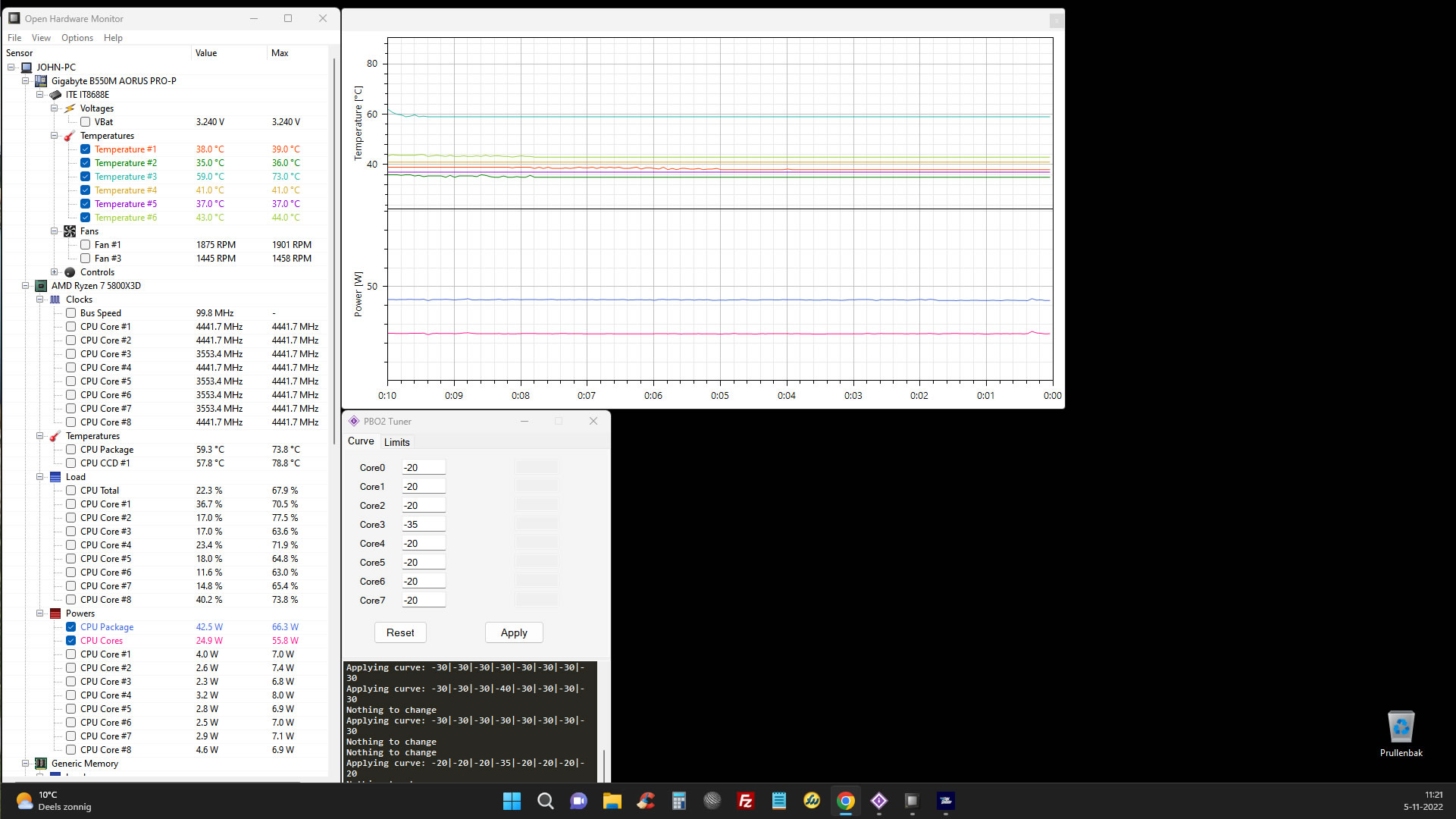Click the Voltages lightning icon
Screen dimensions: 1456x819
(70, 108)
